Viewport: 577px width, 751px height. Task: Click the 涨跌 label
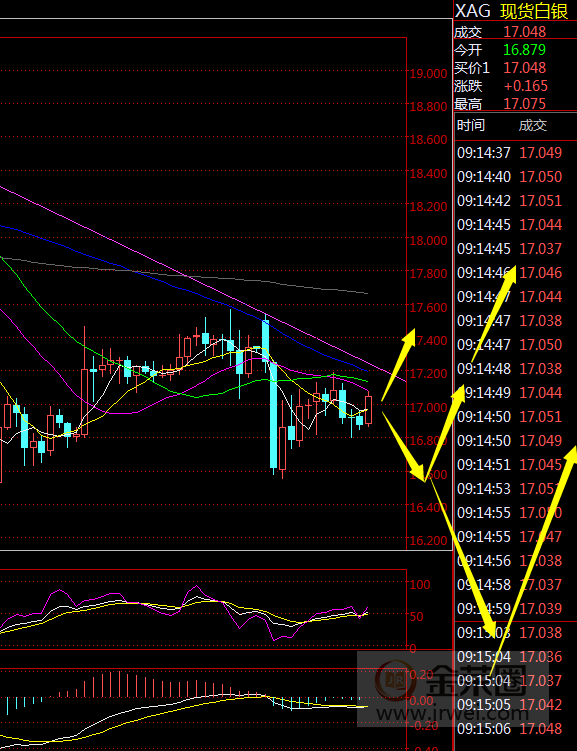click(468, 86)
